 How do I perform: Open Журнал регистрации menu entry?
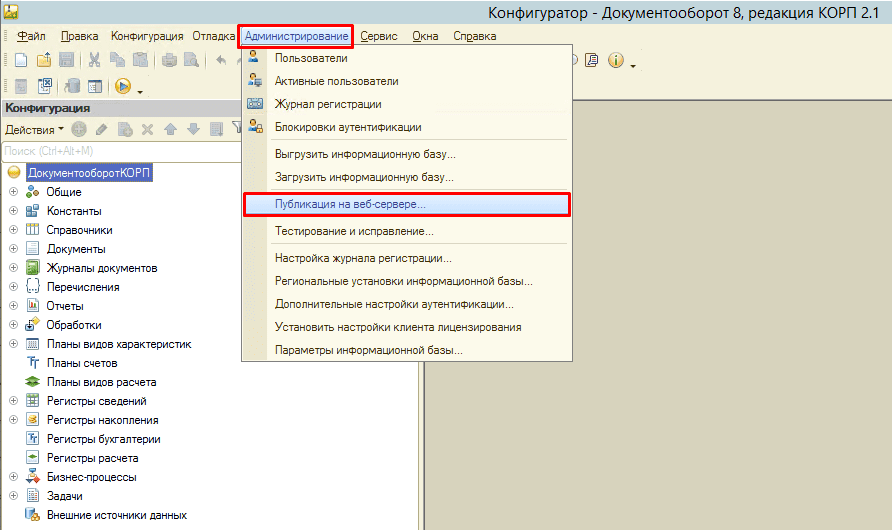pos(407,104)
